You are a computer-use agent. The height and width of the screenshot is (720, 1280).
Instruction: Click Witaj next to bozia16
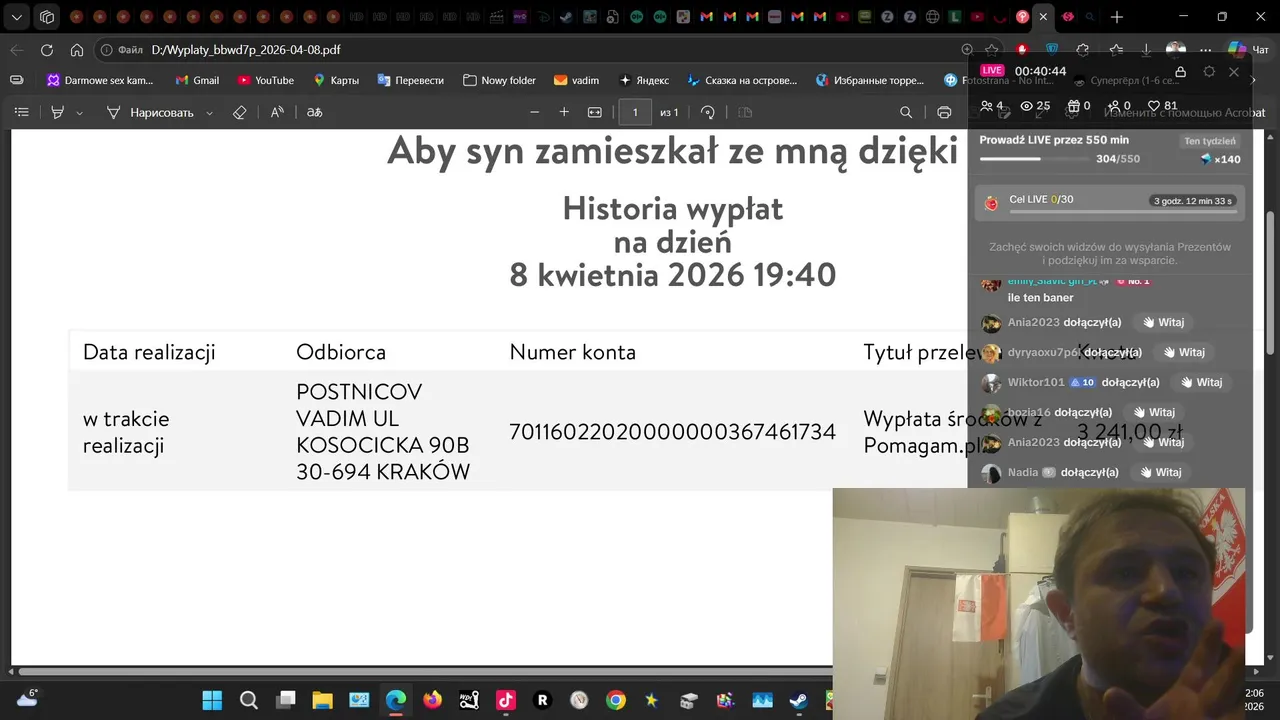tap(1154, 412)
